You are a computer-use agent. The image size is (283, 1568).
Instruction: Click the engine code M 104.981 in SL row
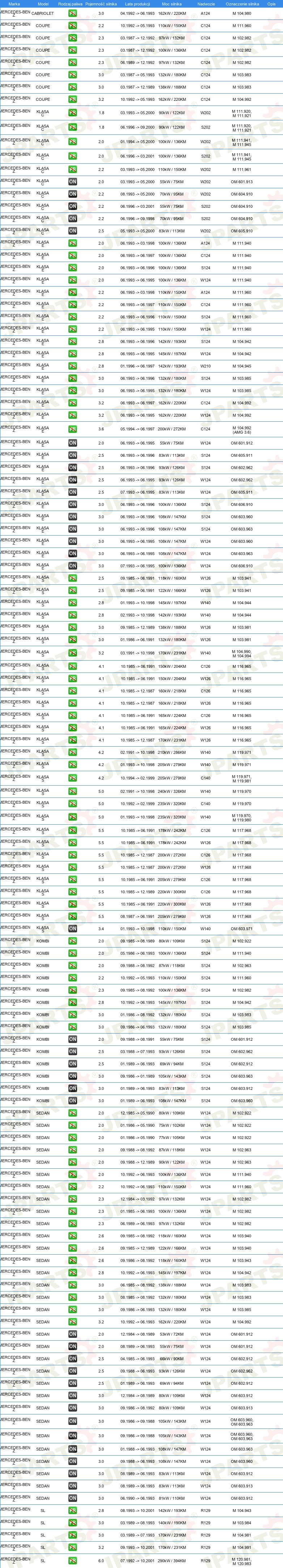241,1535
